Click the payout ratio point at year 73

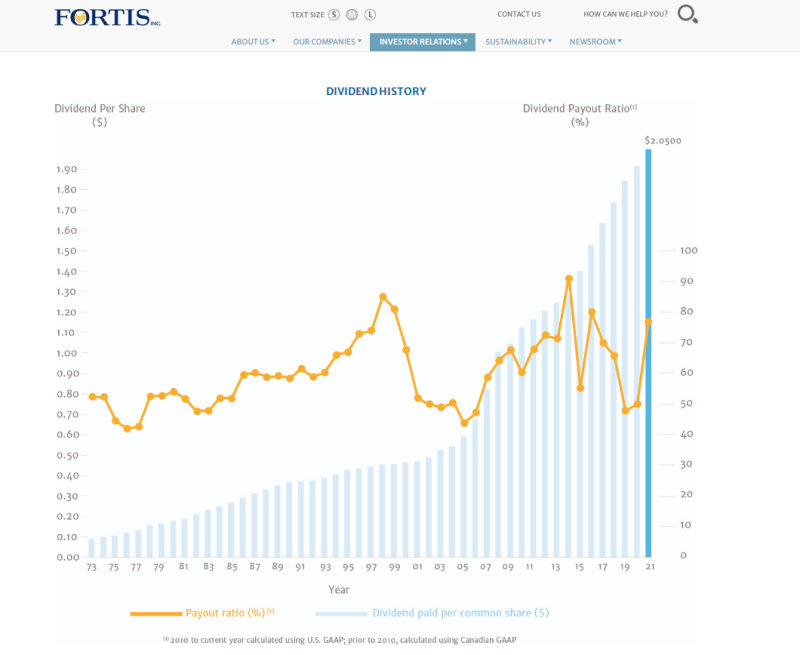pos(92,397)
